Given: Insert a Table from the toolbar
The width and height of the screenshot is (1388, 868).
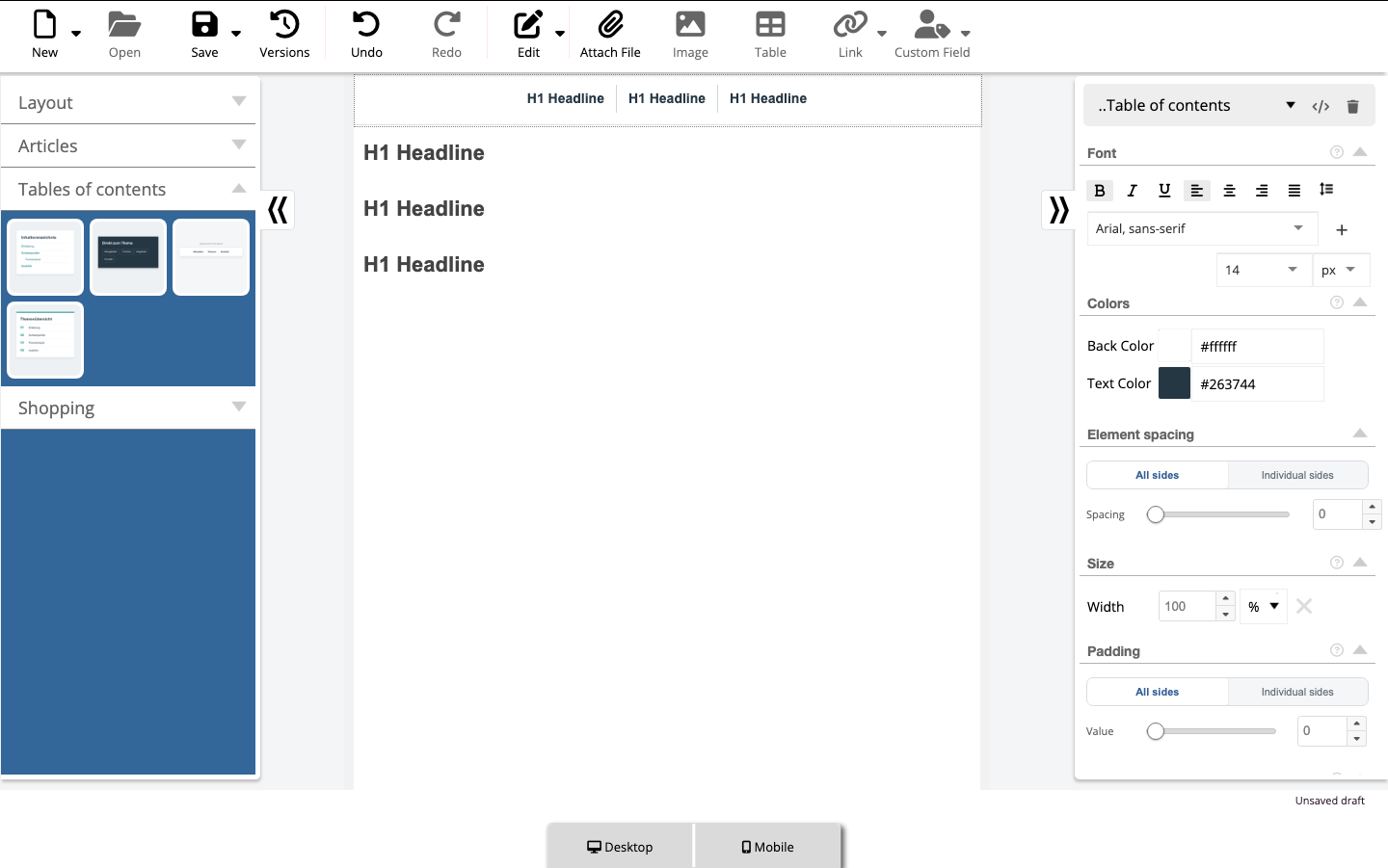Looking at the screenshot, I should click(x=770, y=36).
